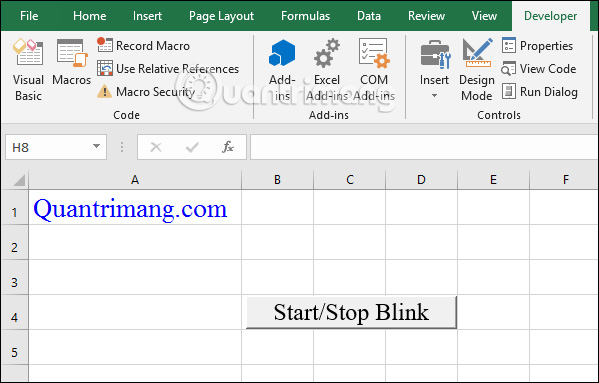Click the formula bar resize dots handle
This screenshot has height=383, width=599.
[122, 147]
